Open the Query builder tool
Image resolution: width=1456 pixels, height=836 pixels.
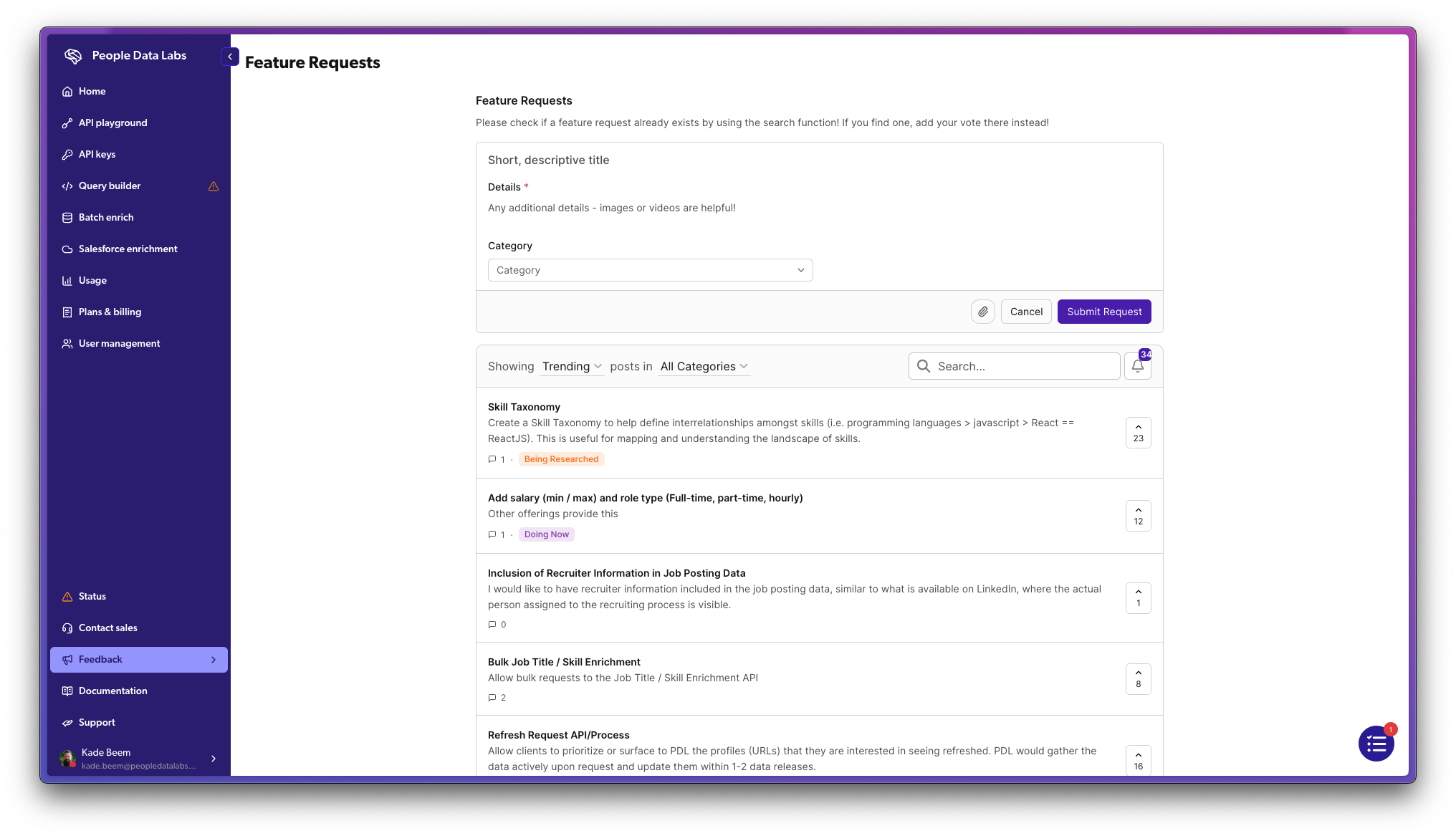109,186
